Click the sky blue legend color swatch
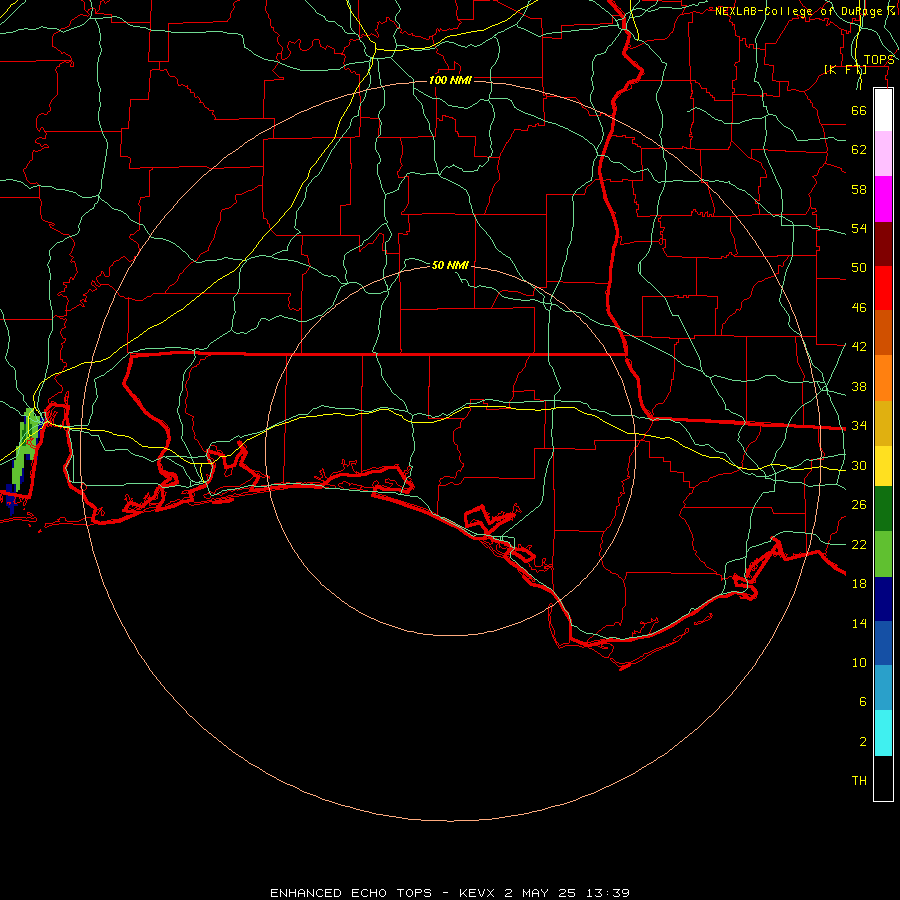Screen dimensions: 900x900 coord(883,687)
